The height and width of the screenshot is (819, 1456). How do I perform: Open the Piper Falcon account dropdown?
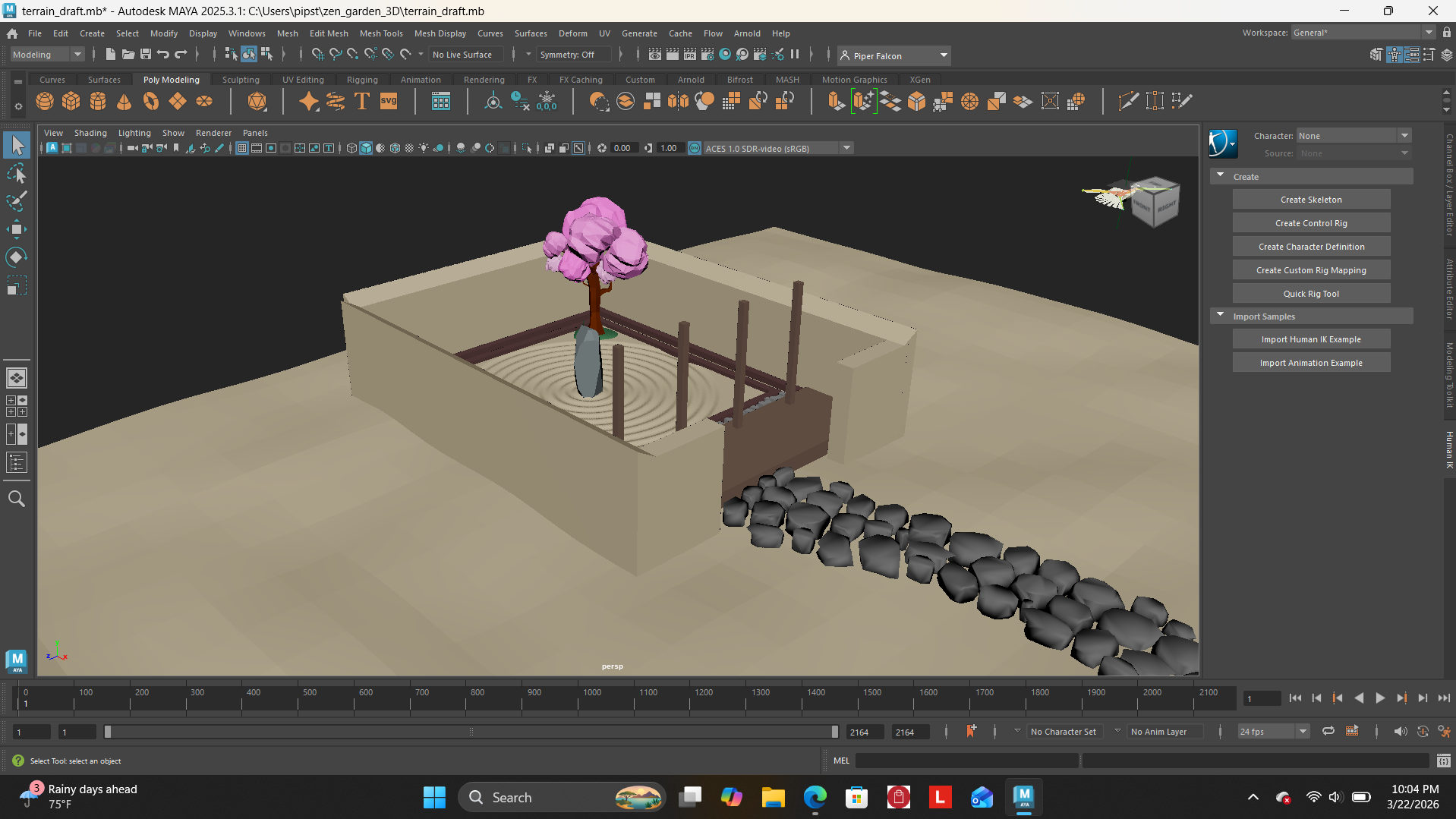(x=893, y=55)
